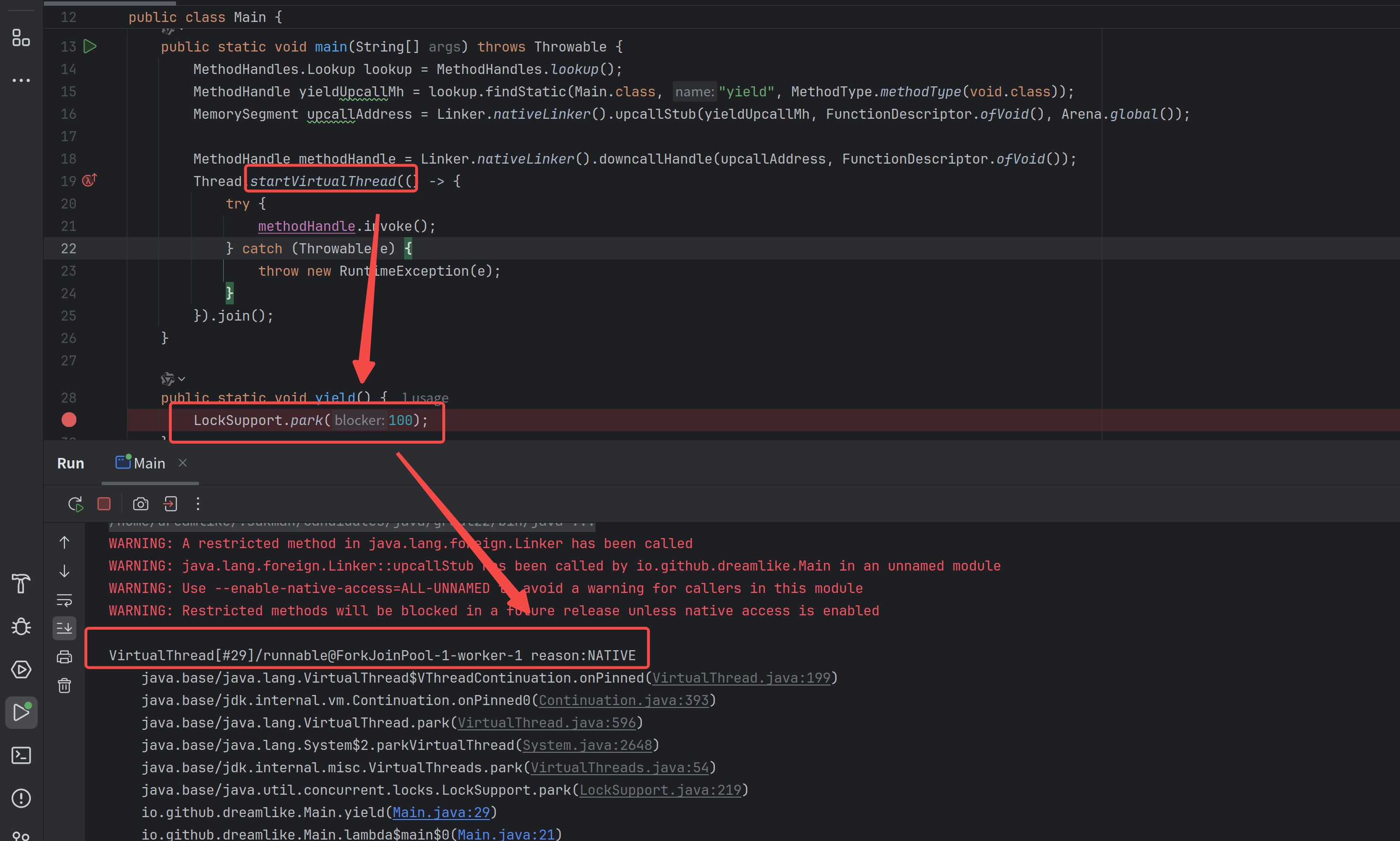Navigate to Main.java:21 from stack trace
The image size is (1400, 841).
506,834
